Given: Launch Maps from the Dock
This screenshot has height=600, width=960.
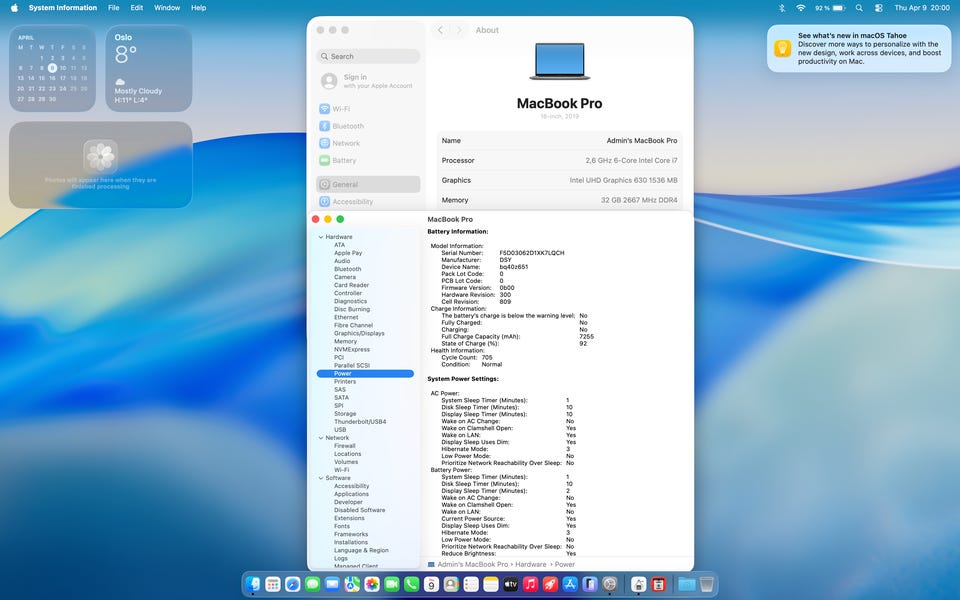Looking at the screenshot, I should pyautogui.click(x=352, y=584).
